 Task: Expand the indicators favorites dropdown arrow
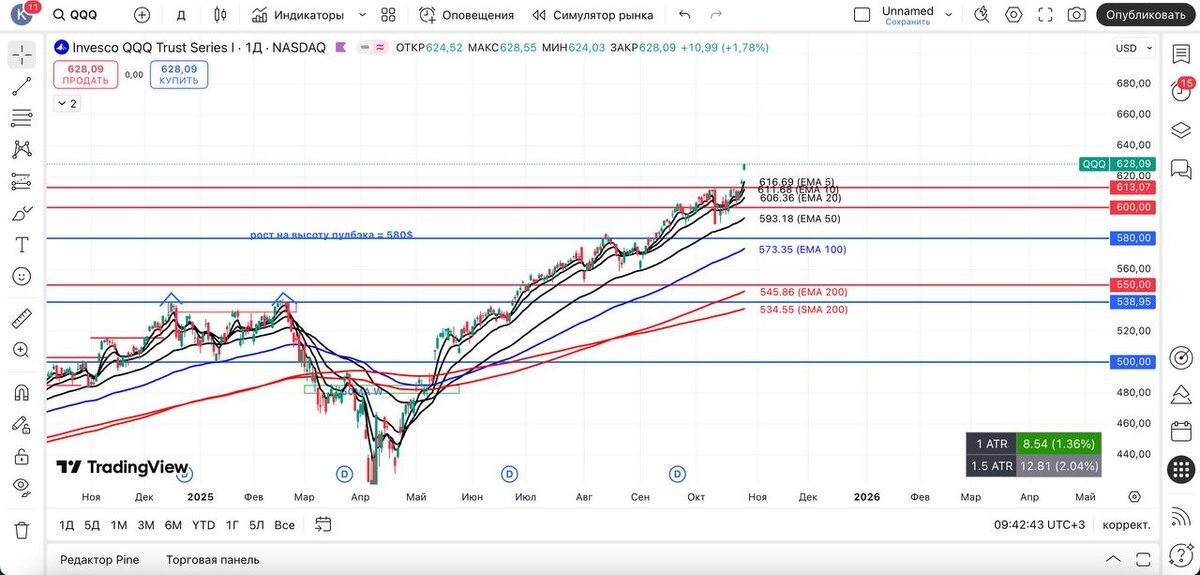[x=362, y=15]
